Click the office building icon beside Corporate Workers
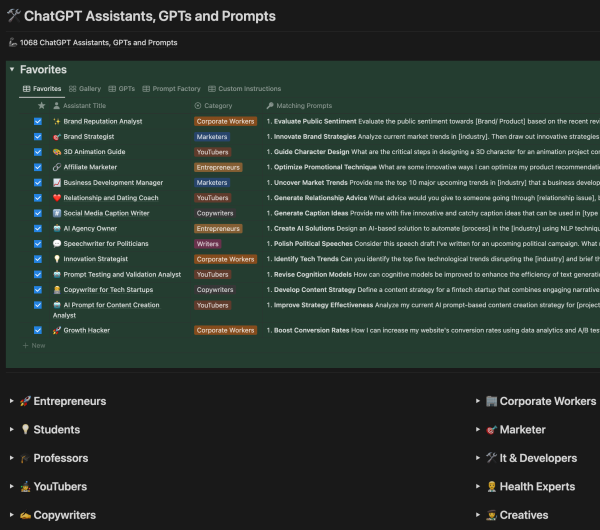The height and width of the screenshot is (530, 600). click(491, 401)
